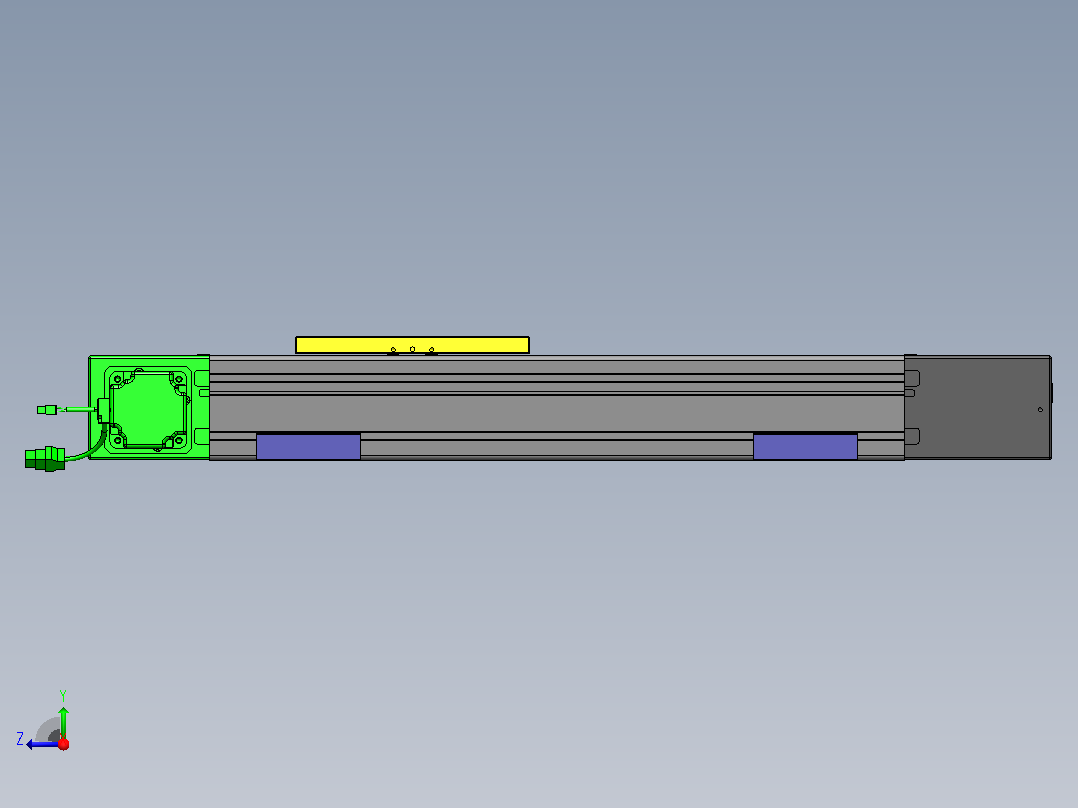Screen dimensions: 1078x808
Task: Click the "Y" axis label
Action: 63,696
